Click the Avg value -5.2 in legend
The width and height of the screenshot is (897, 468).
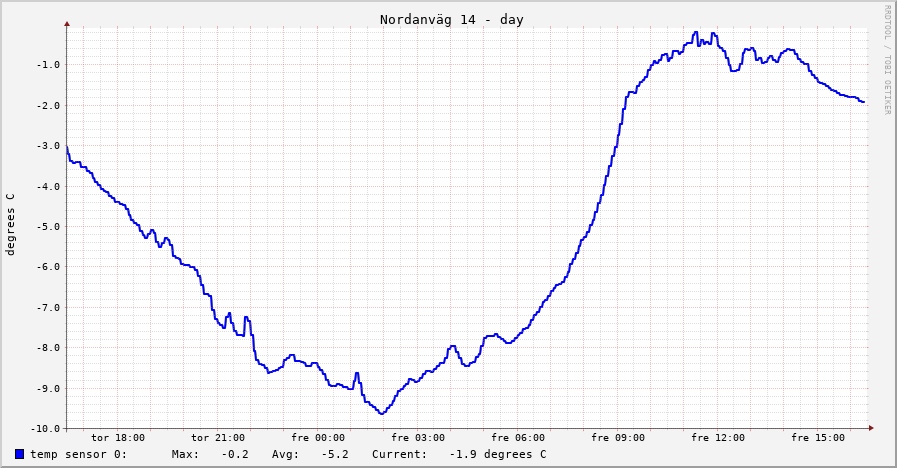(x=335, y=454)
